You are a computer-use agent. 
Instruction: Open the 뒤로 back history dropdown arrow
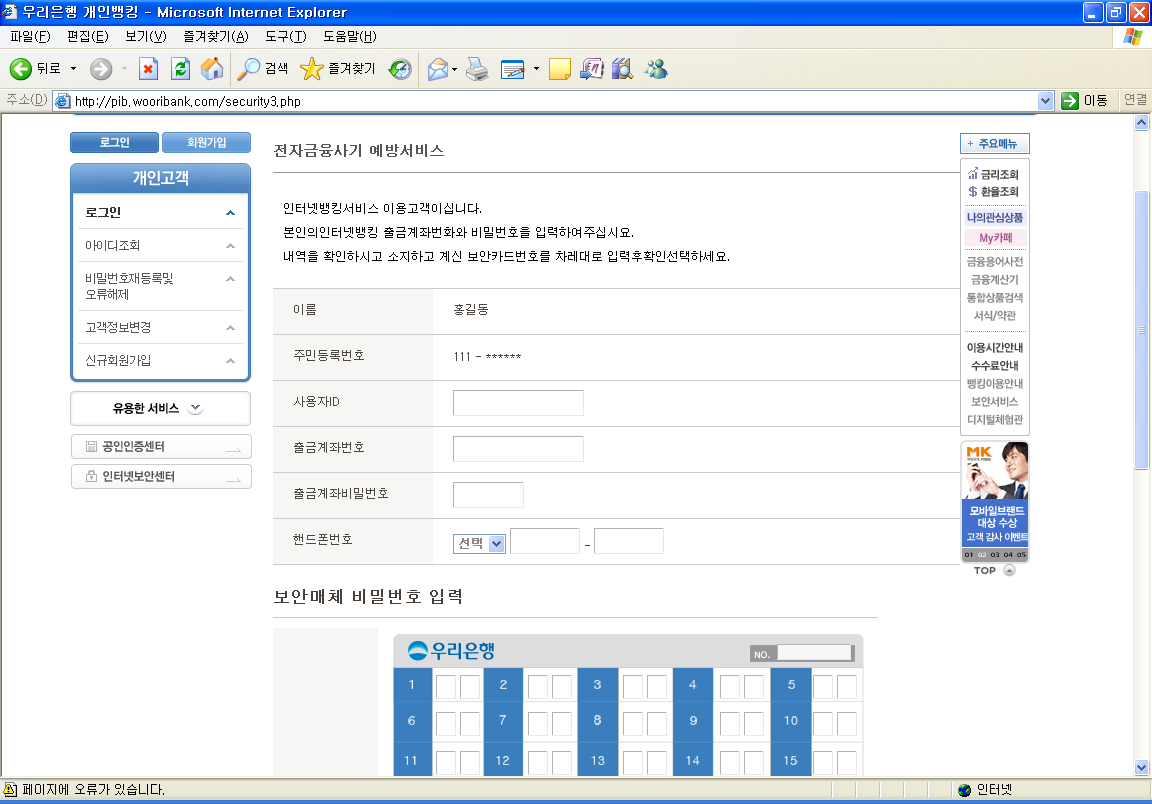73,69
